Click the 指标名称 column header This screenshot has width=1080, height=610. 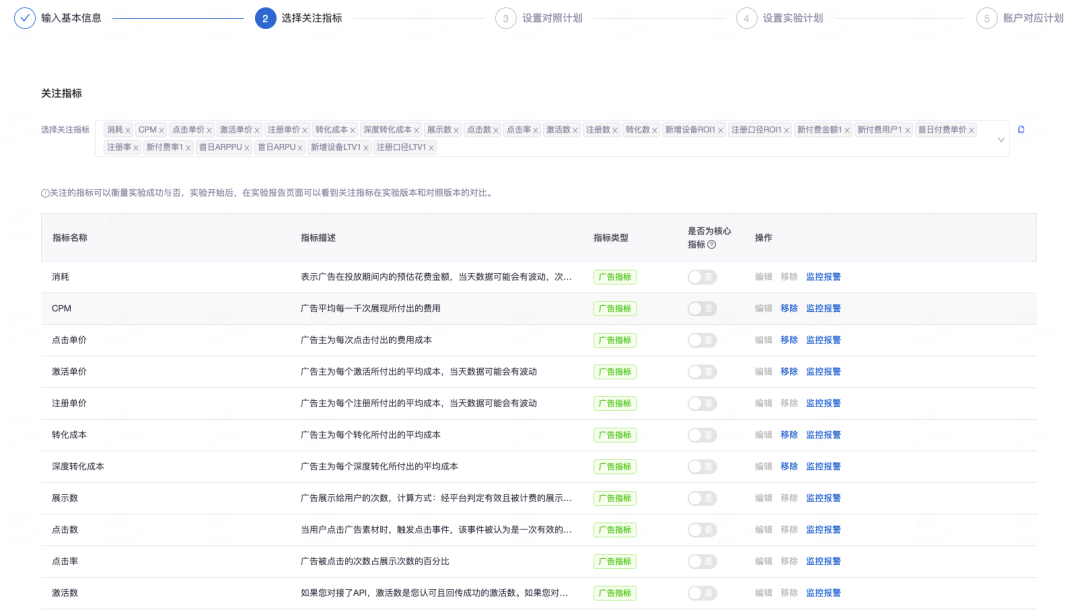(x=70, y=238)
